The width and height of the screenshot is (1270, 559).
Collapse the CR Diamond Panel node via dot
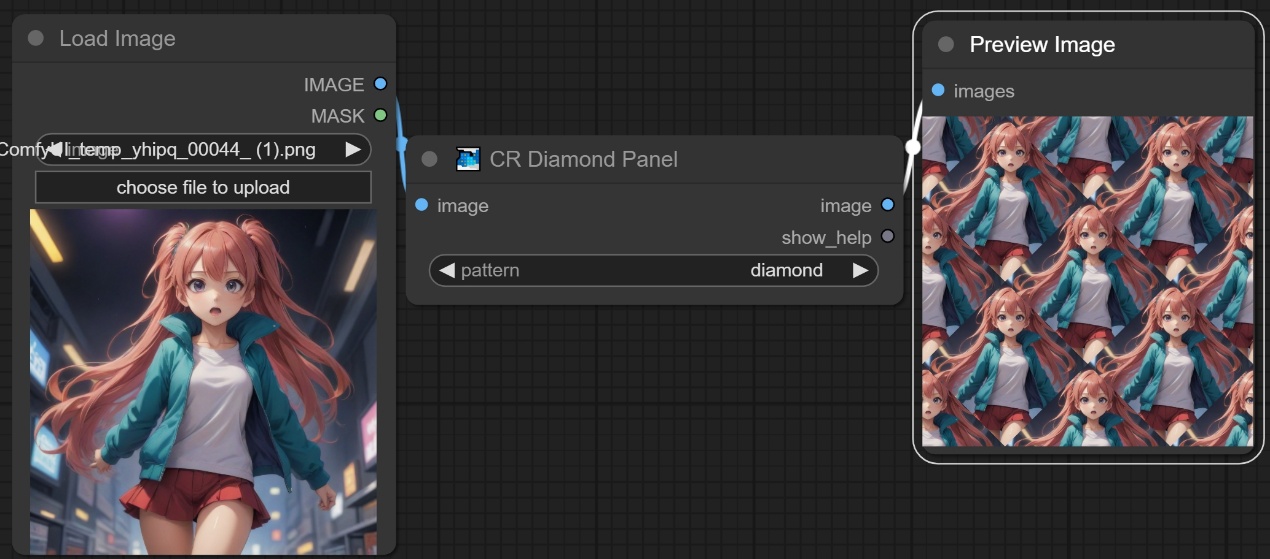click(x=430, y=159)
